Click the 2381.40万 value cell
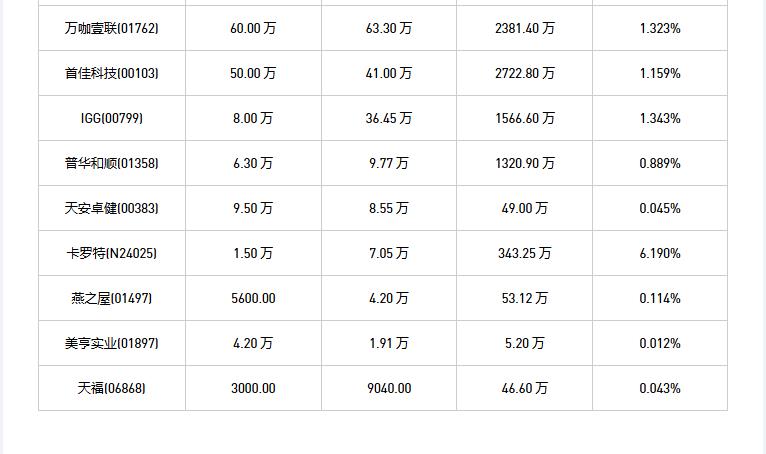The width and height of the screenshot is (766, 454). click(524, 28)
